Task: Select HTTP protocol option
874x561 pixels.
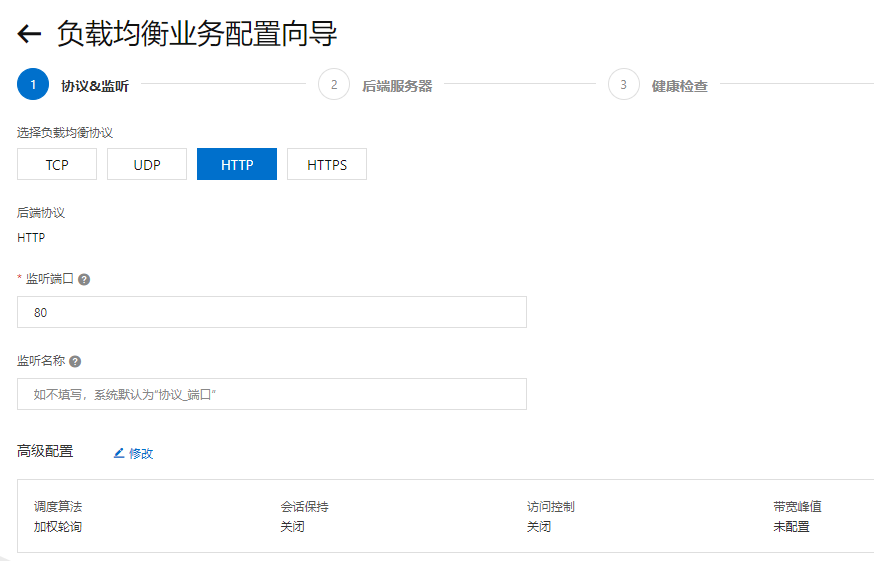Action: point(237,164)
